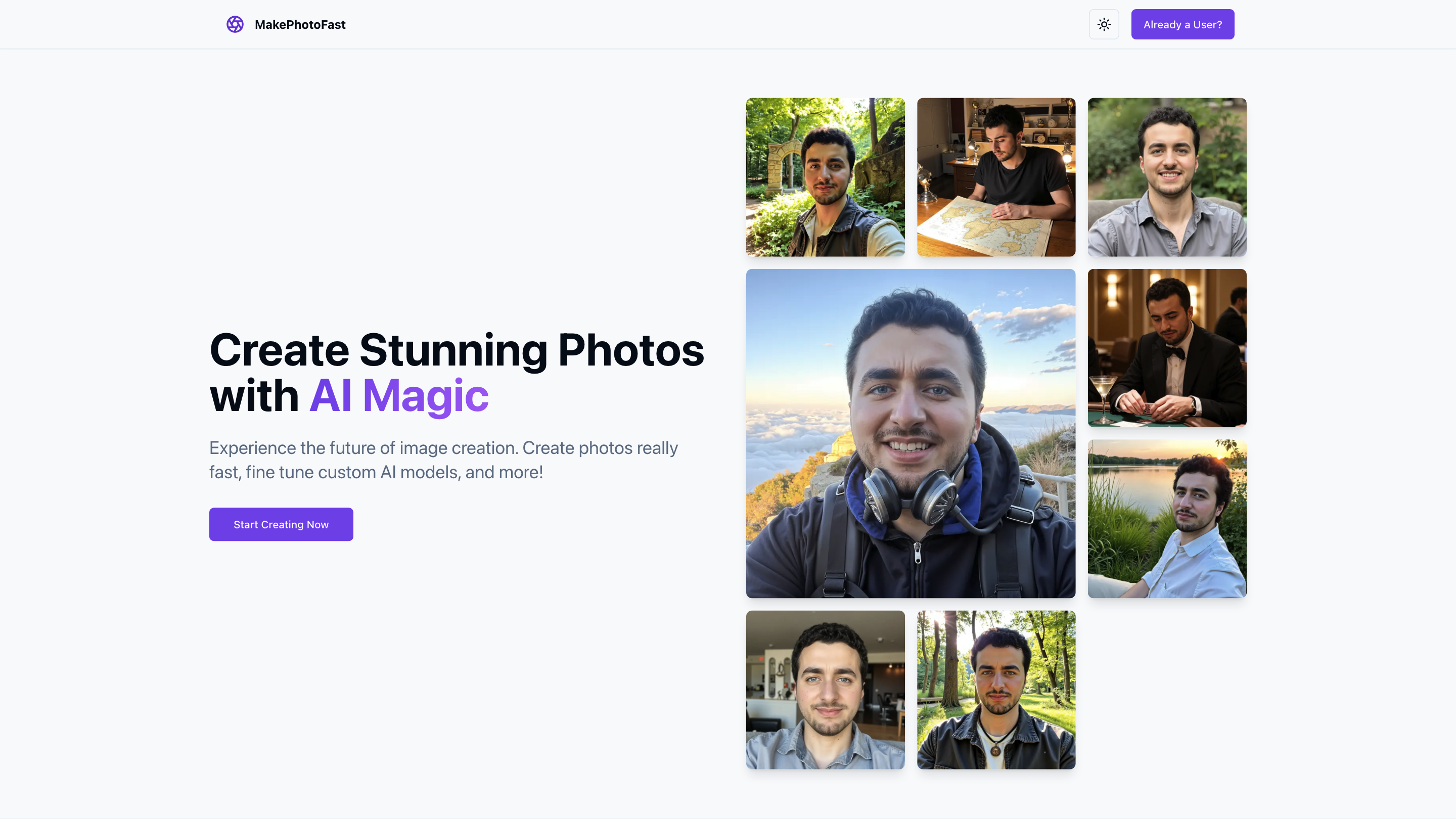Select the necklace forest portrait thumbnail

996,690
